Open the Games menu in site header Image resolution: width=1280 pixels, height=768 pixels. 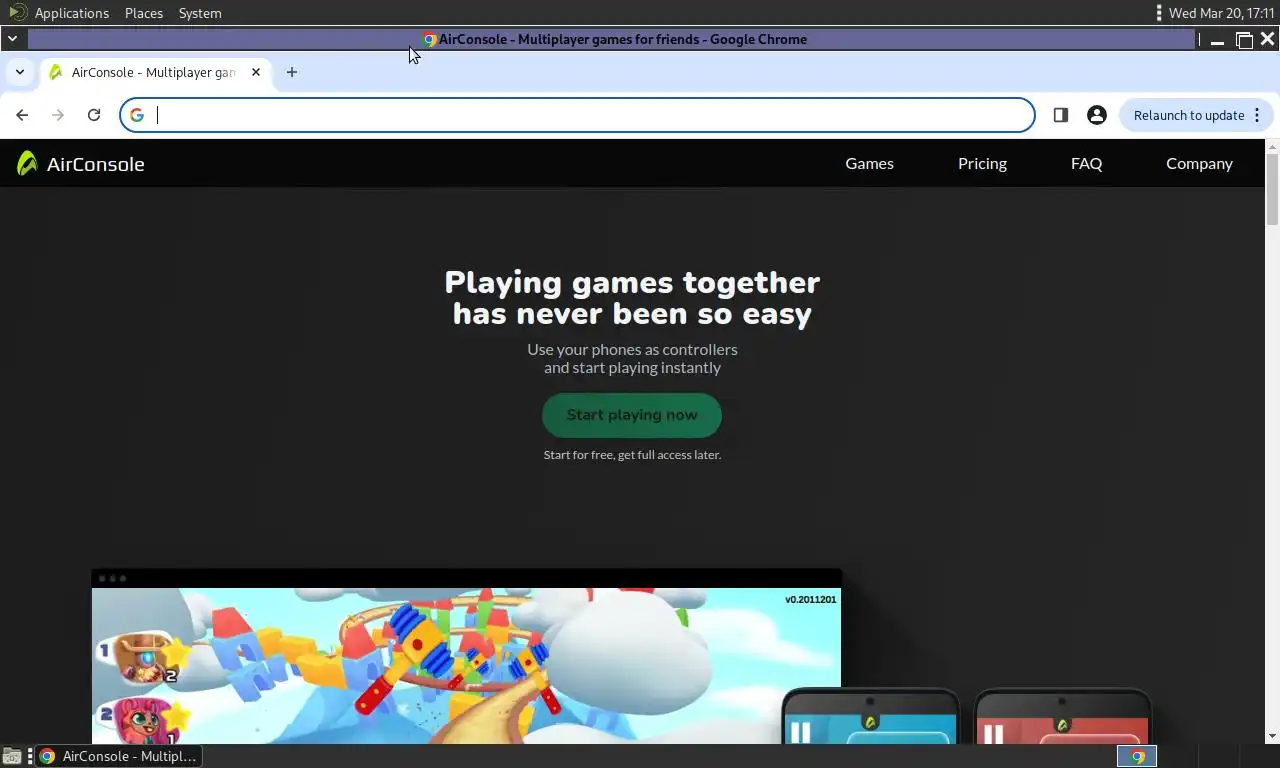pos(869,164)
